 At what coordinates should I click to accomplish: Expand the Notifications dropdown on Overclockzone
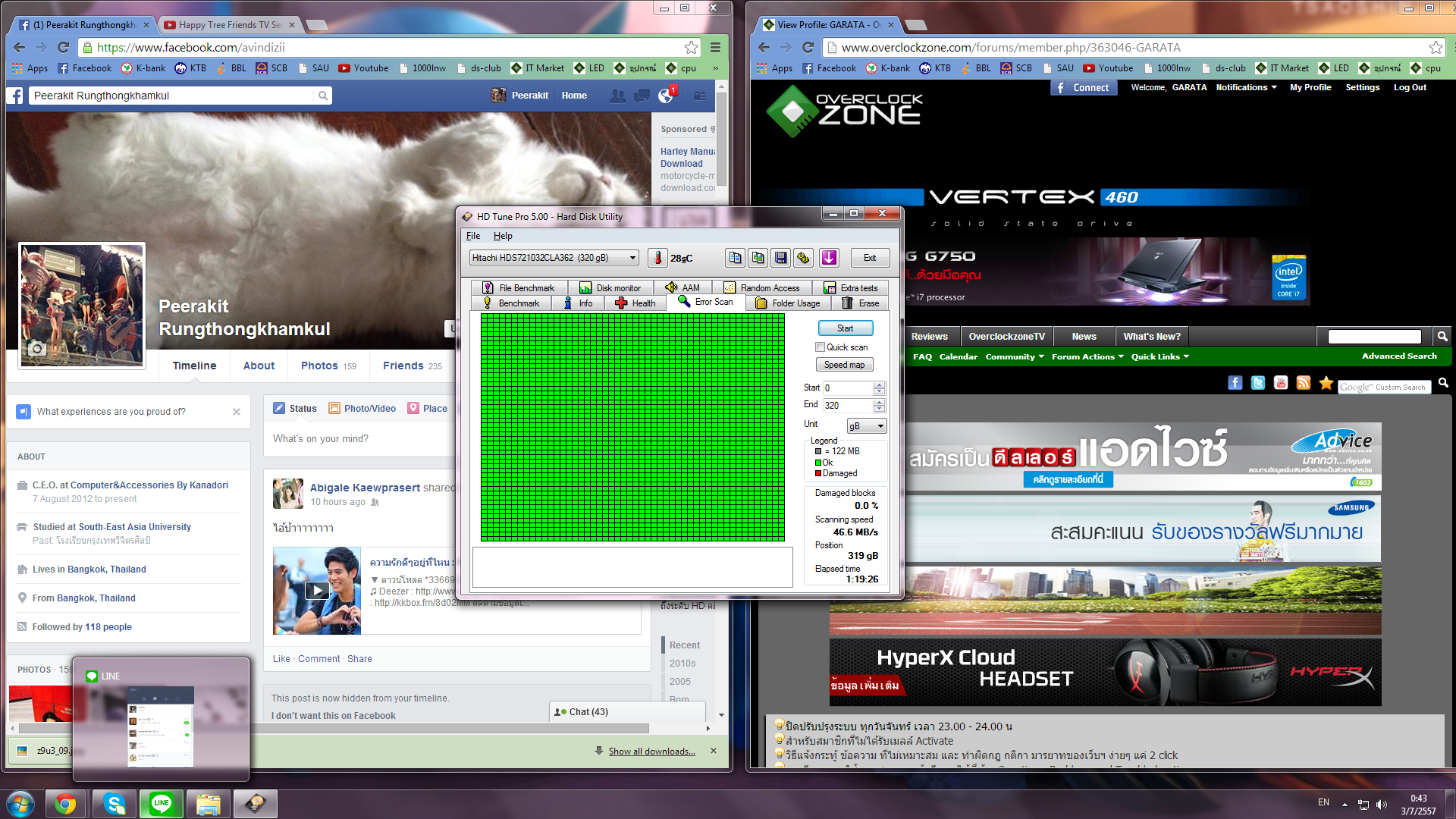1246,87
